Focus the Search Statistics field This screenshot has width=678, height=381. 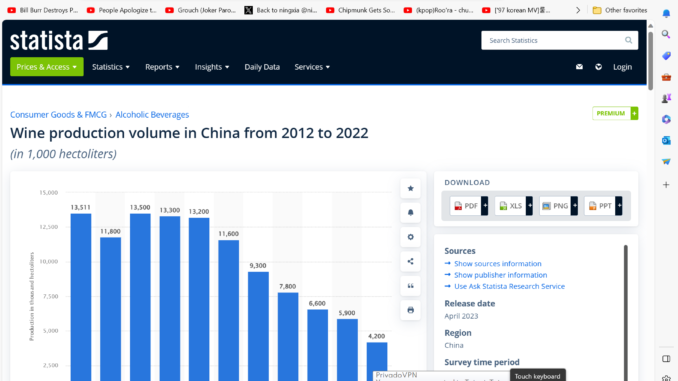tap(560, 40)
